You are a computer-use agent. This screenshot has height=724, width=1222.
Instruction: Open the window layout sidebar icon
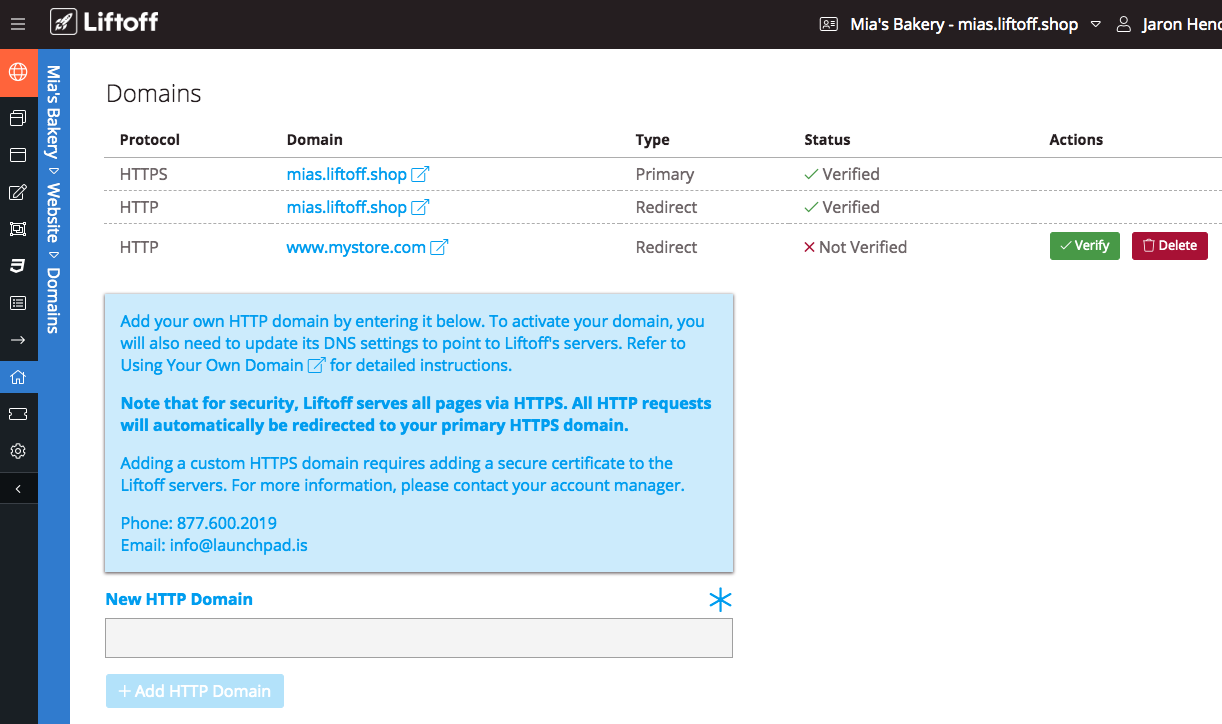[18, 155]
